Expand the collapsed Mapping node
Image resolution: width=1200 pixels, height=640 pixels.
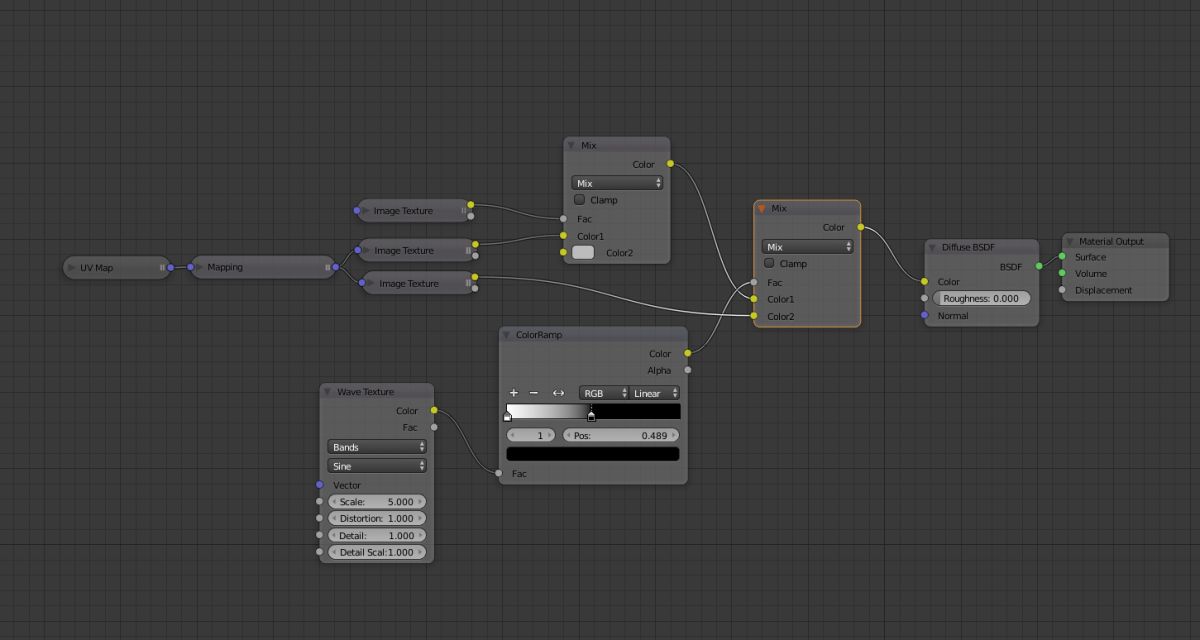tap(199, 268)
